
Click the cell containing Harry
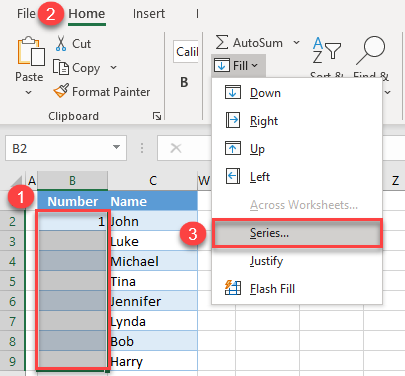click(153, 361)
